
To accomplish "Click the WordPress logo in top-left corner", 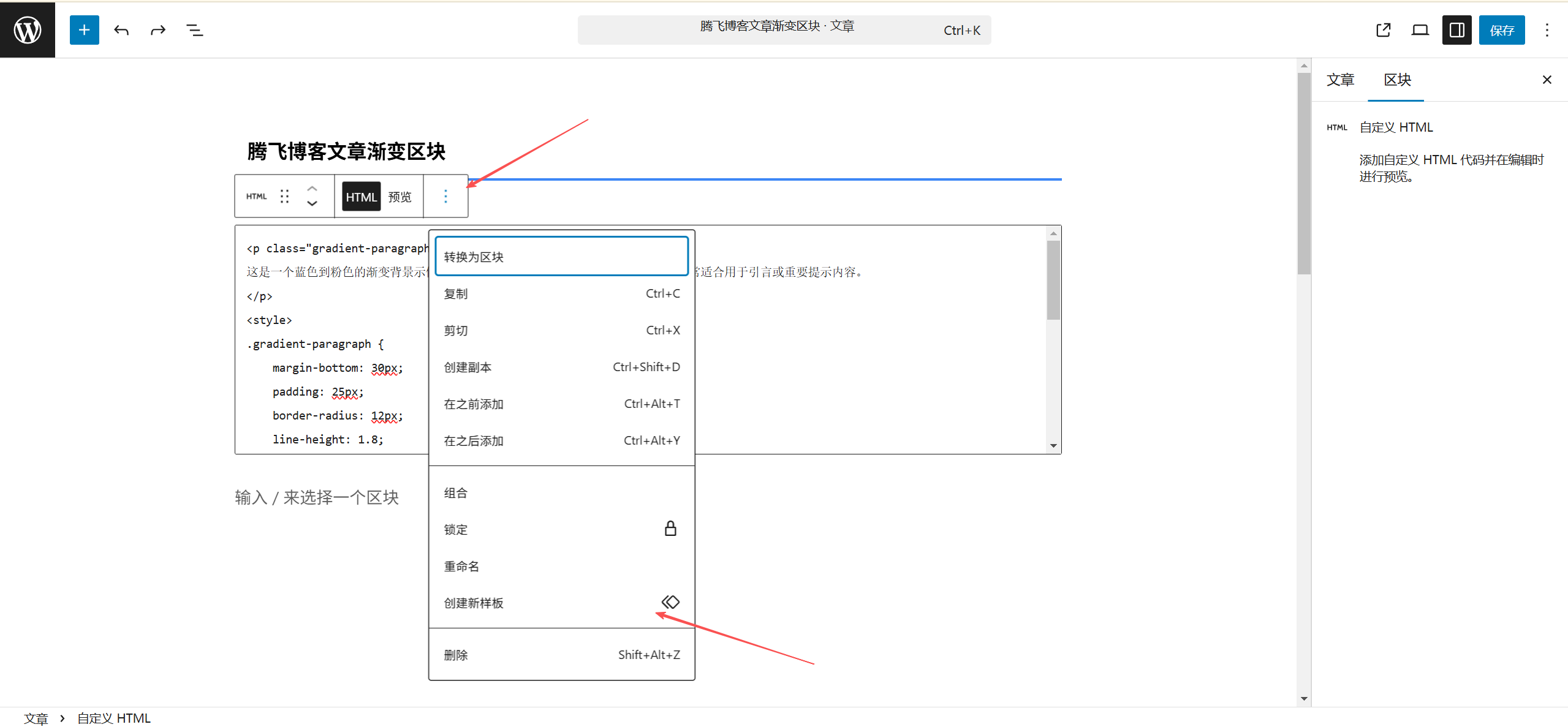I will pos(27,29).
